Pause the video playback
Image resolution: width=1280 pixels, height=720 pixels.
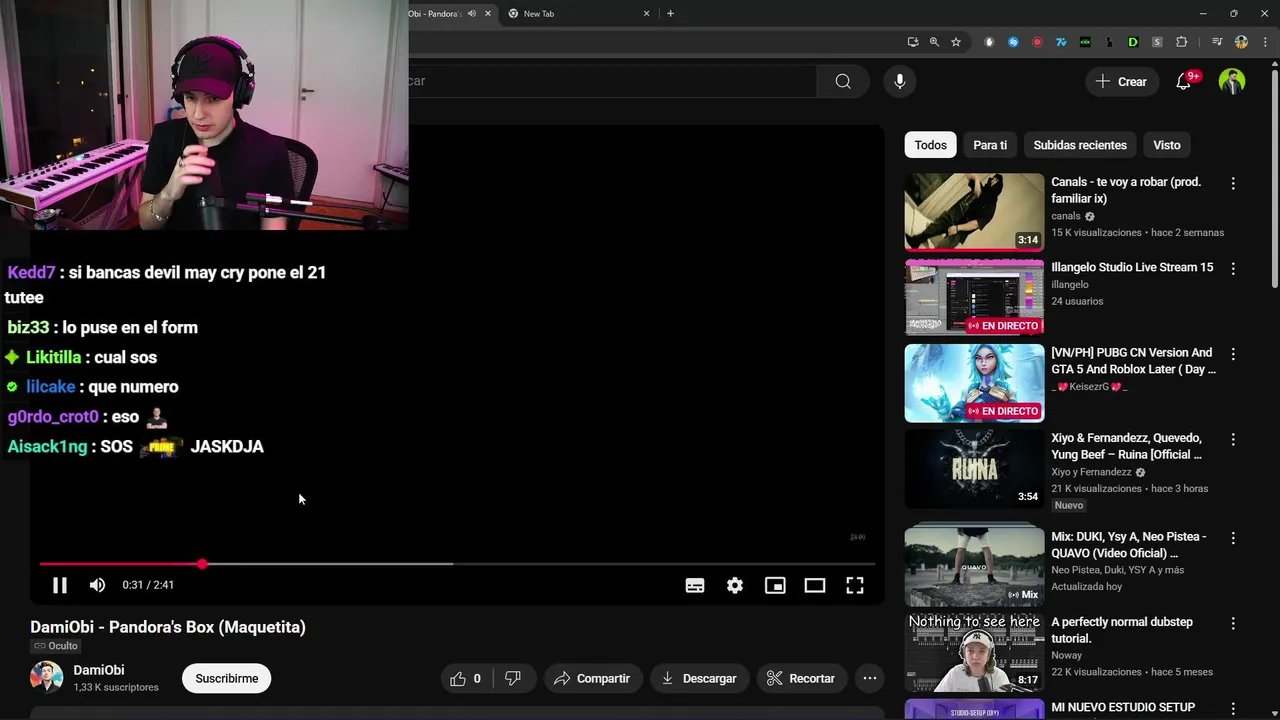click(59, 585)
